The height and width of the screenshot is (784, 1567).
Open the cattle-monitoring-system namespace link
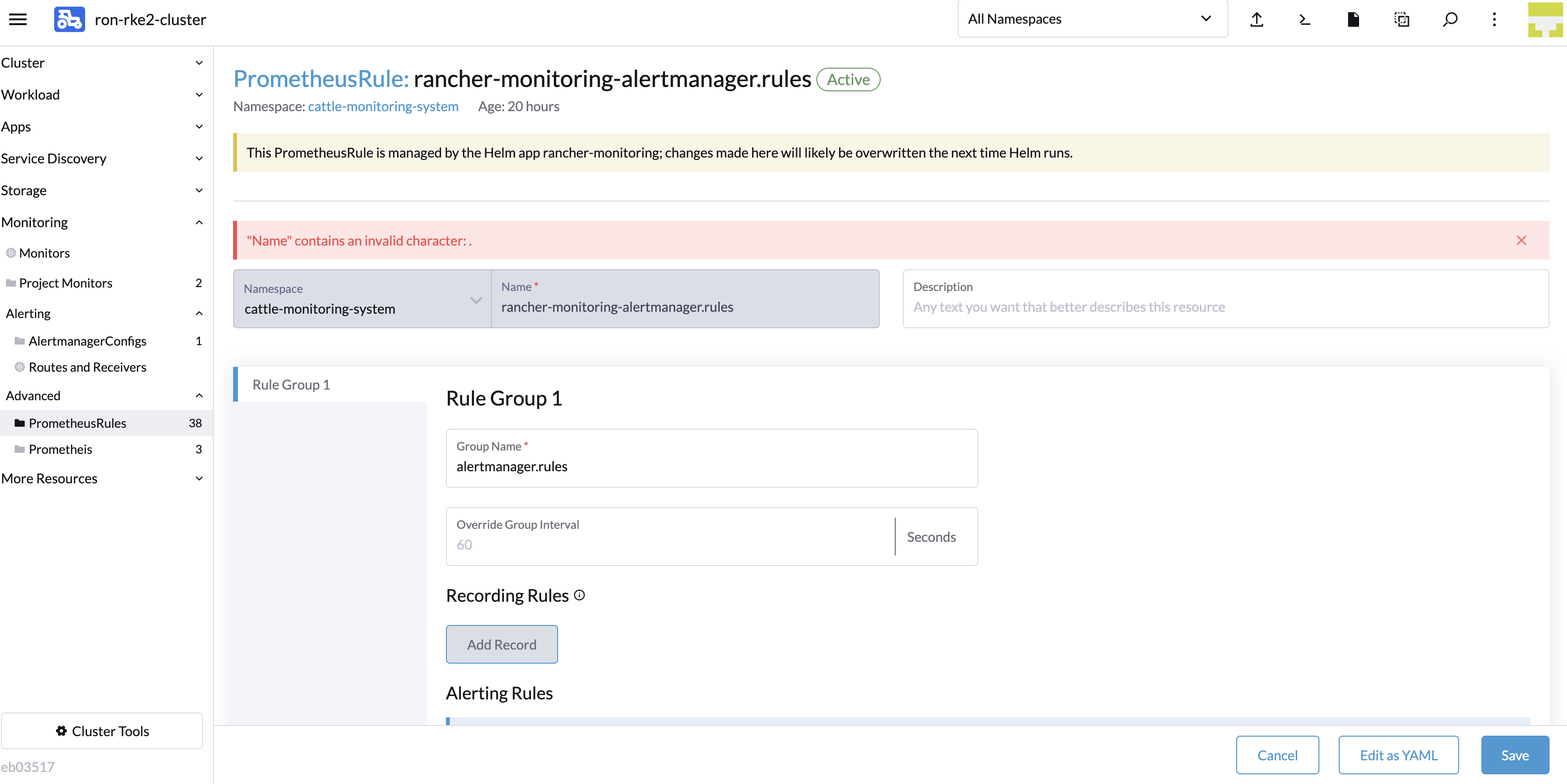click(x=383, y=106)
